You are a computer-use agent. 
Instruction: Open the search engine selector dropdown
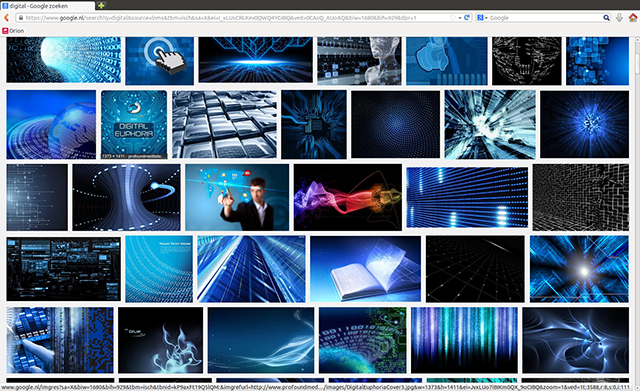point(482,18)
